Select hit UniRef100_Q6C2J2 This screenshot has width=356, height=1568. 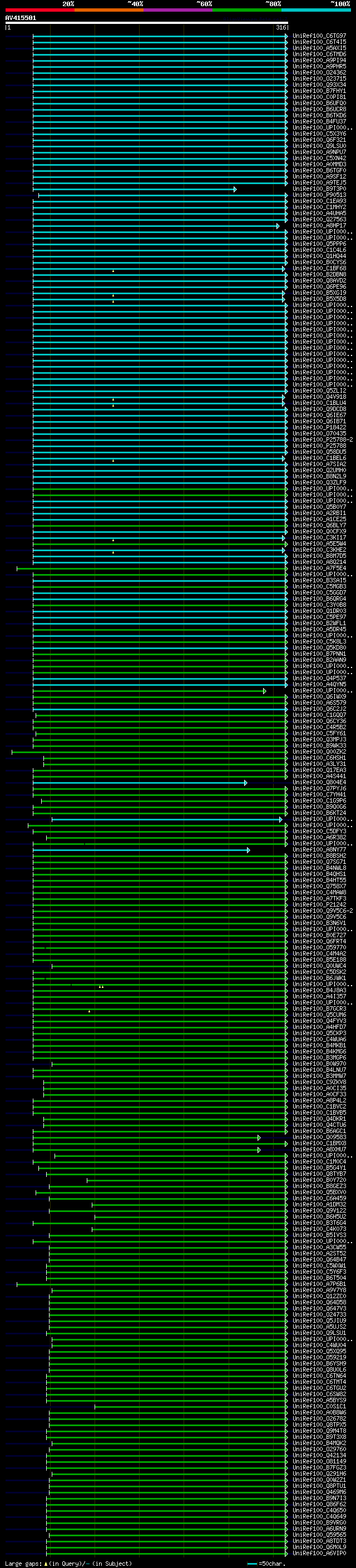[x=319, y=709]
